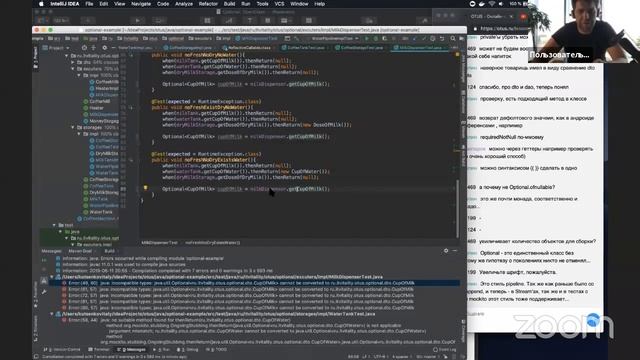640x360 pixels.
Task: Locate opened file in Project panel
Action: (x=84, y=48)
